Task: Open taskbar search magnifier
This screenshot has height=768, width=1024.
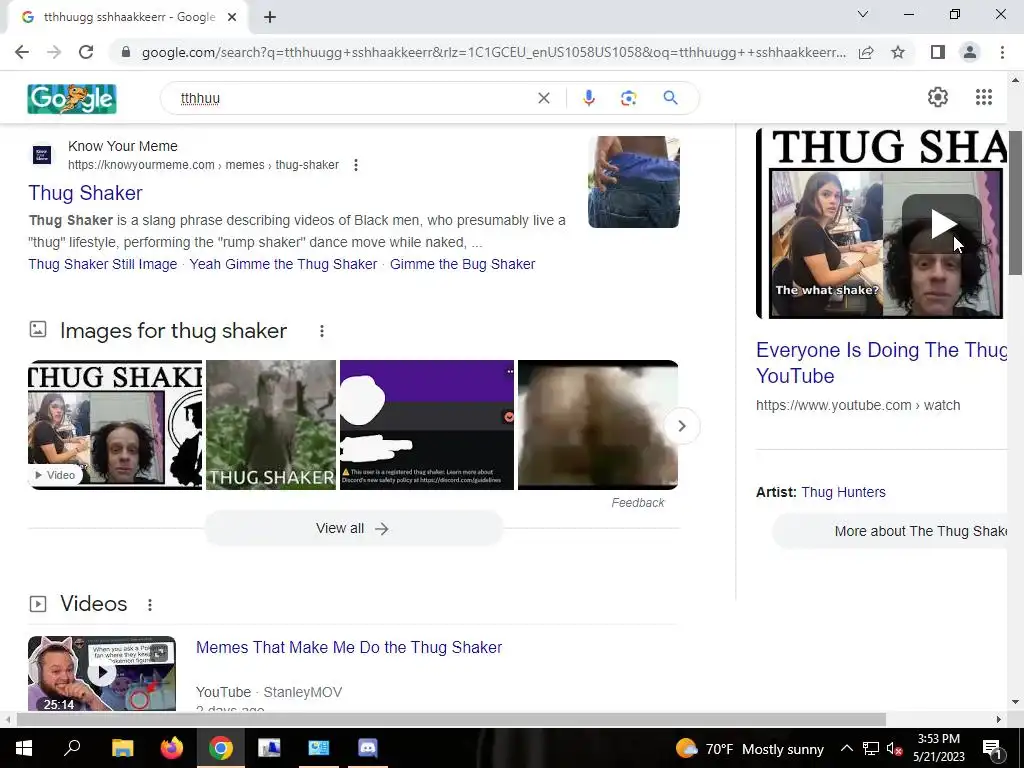Action: 72,748
